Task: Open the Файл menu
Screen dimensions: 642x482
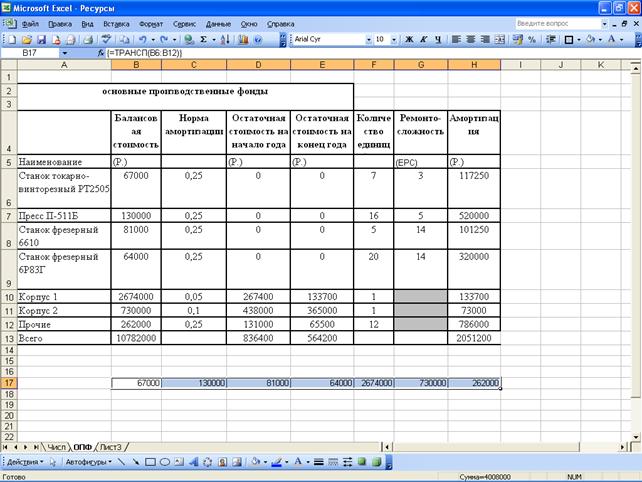Action: (x=30, y=24)
